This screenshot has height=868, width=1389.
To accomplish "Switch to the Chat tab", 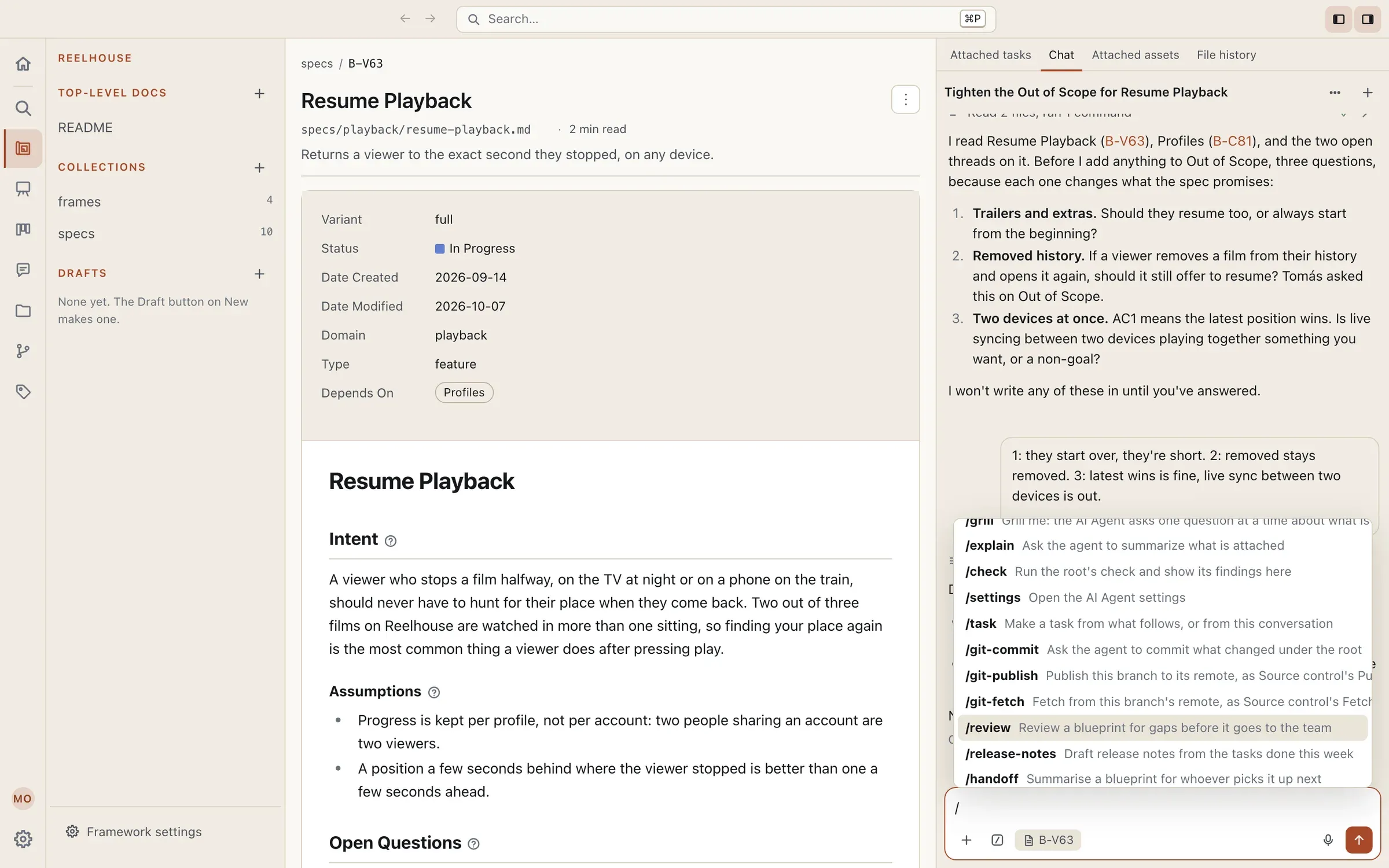I will 1061,55.
